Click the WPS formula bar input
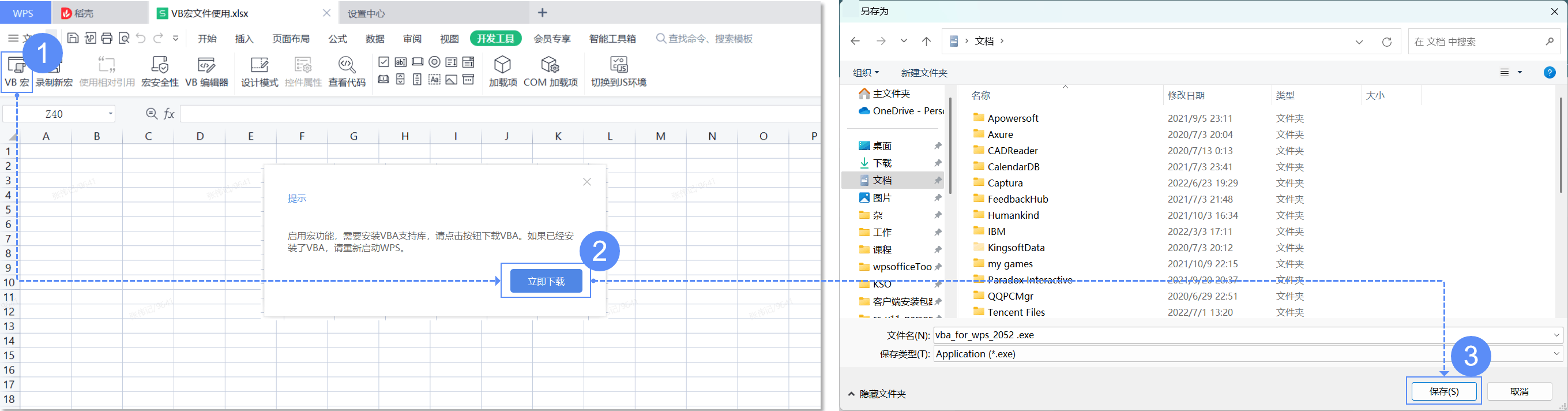The image size is (1568, 411). point(501,114)
